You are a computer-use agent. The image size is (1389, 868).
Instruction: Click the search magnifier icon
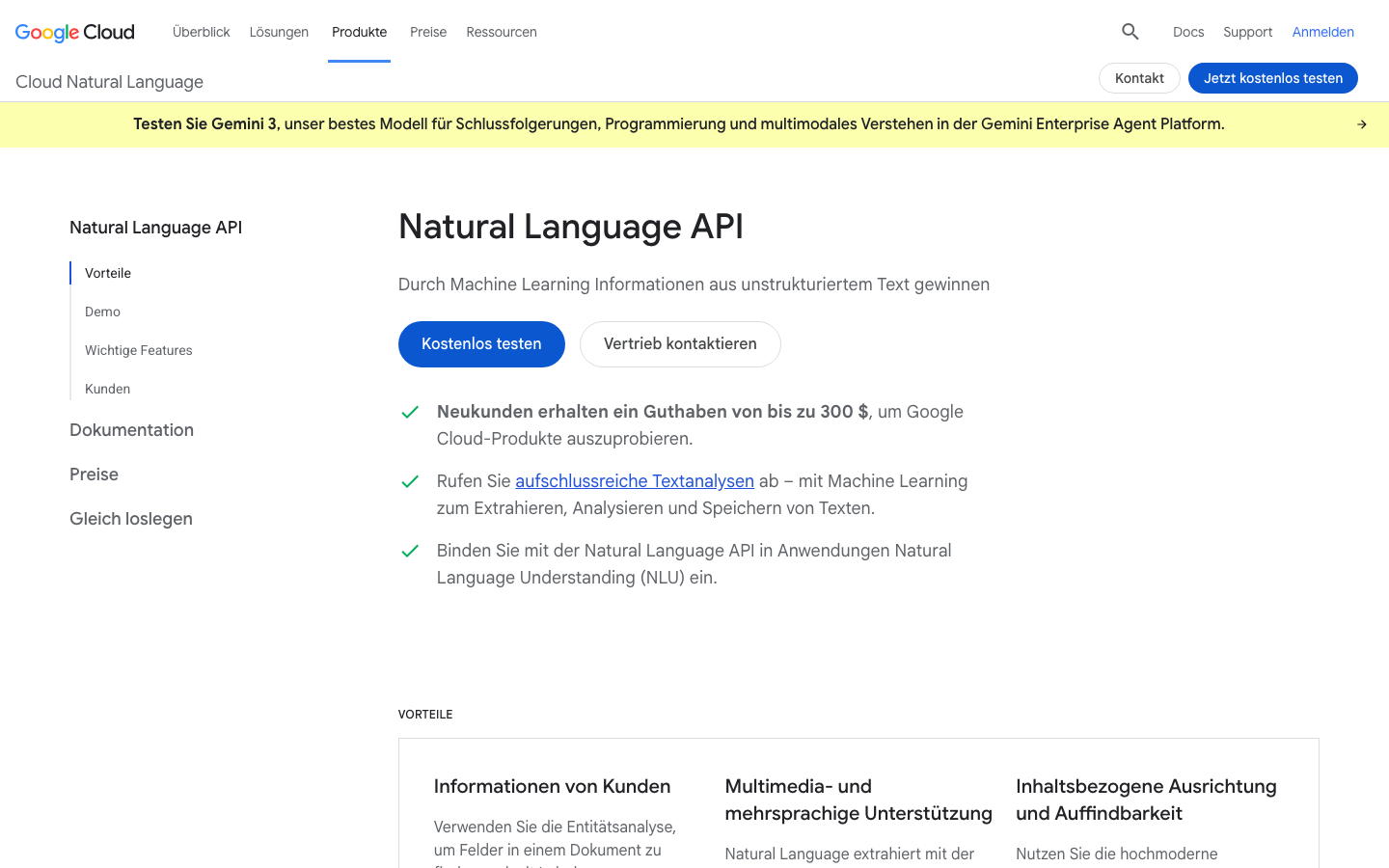pyautogui.click(x=1130, y=32)
